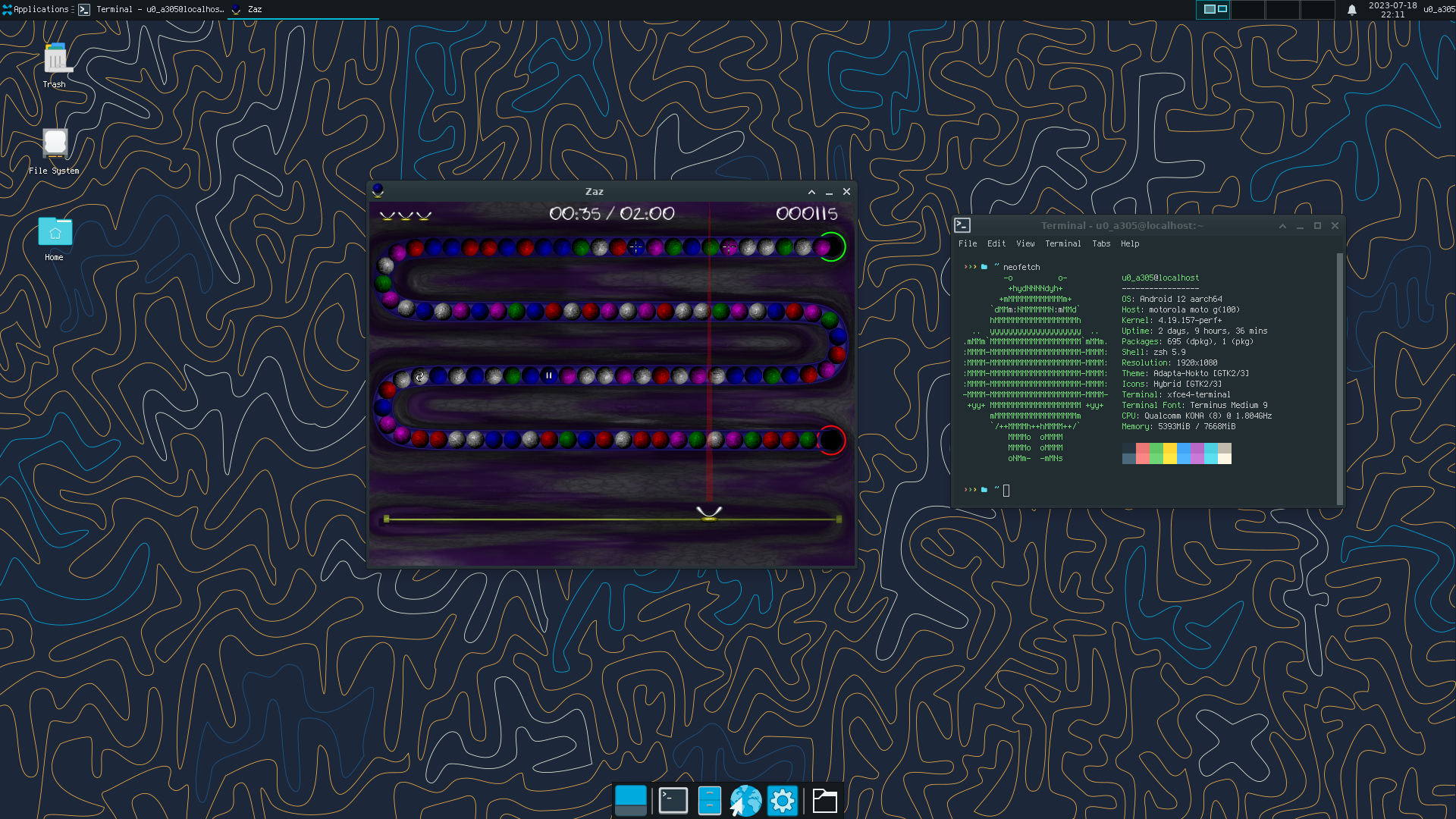Click the yellow swatch in neofetch palette

tap(1170, 453)
